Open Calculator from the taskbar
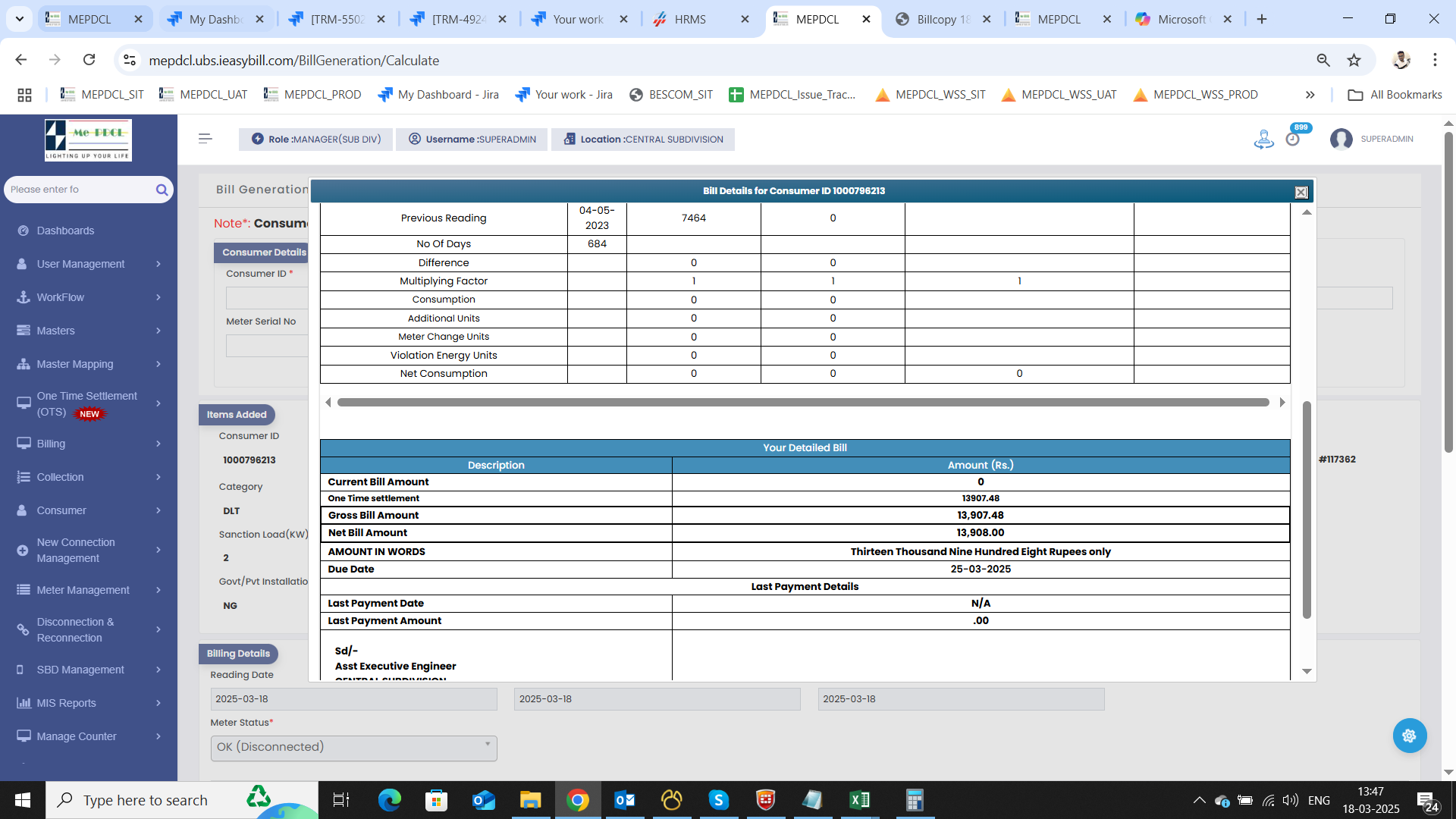 (915, 800)
